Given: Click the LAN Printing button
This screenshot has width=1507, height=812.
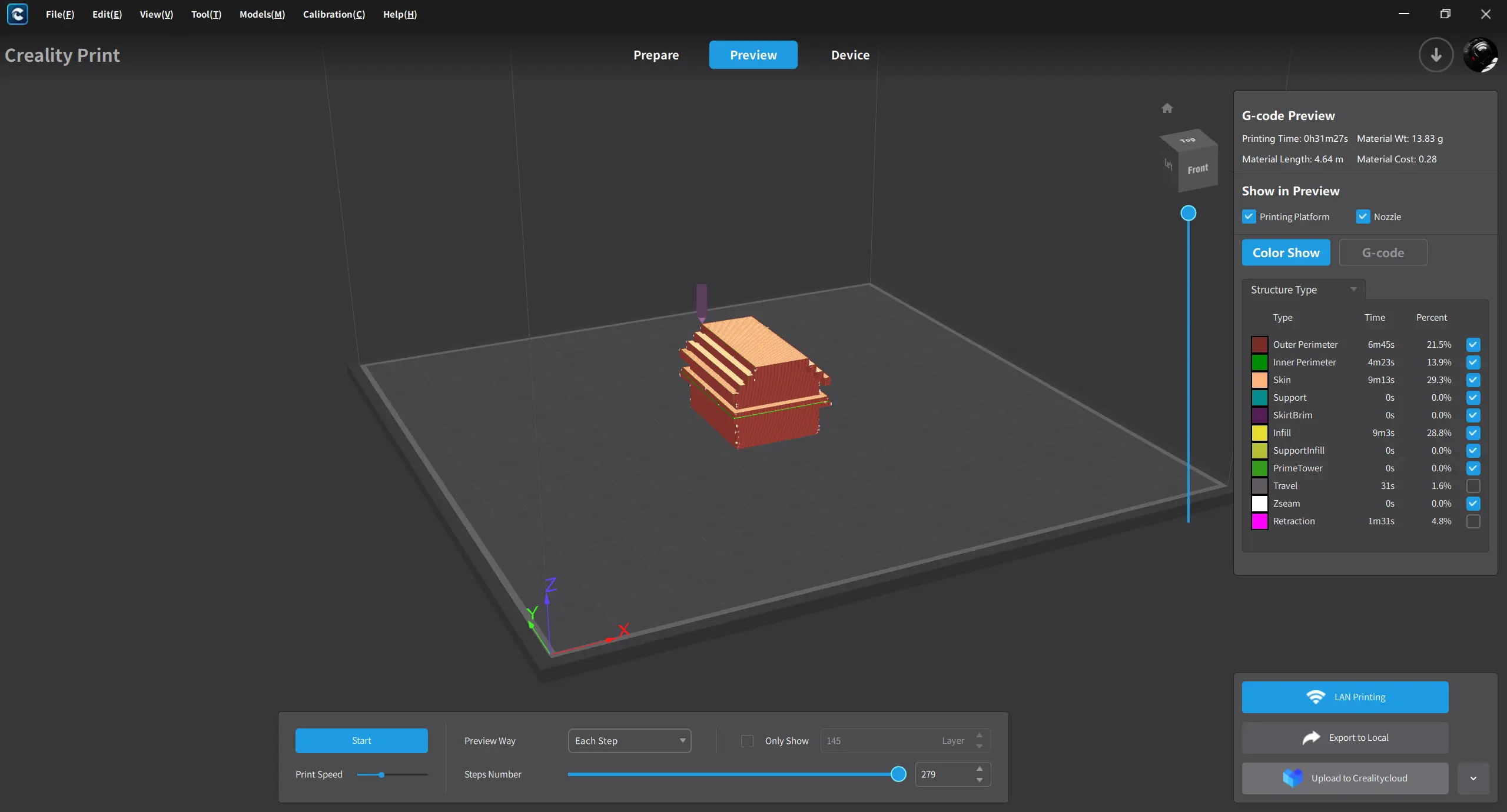Looking at the screenshot, I should pos(1345,697).
